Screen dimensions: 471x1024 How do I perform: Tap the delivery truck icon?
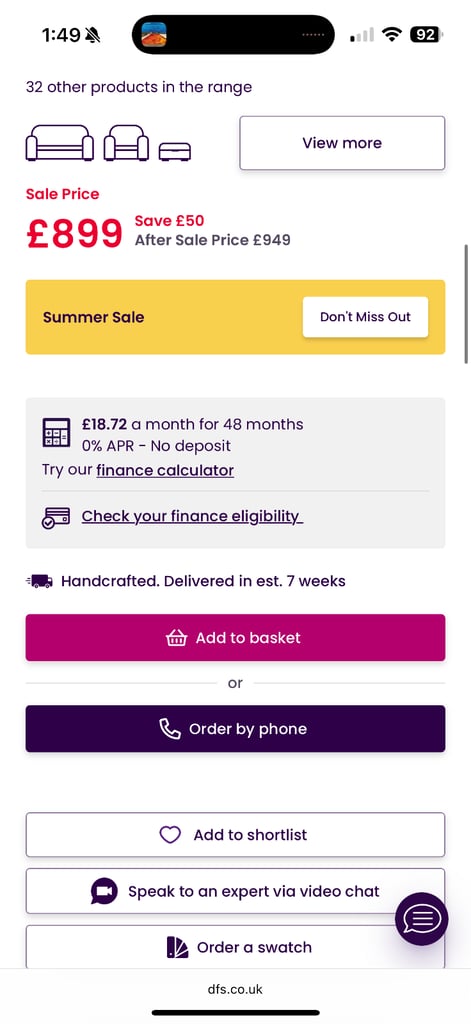coord(40,581)
